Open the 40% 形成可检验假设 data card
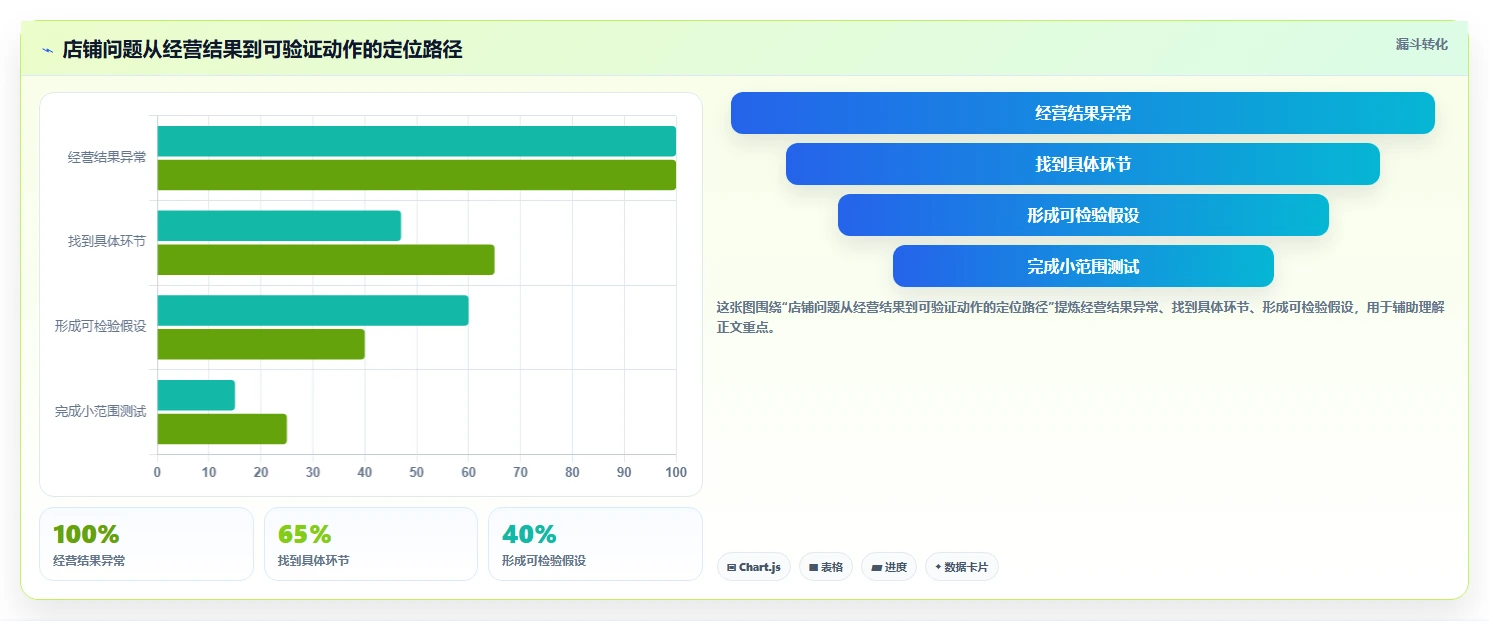The height and width of the screenshot is (621, 1489). point(595,544)
